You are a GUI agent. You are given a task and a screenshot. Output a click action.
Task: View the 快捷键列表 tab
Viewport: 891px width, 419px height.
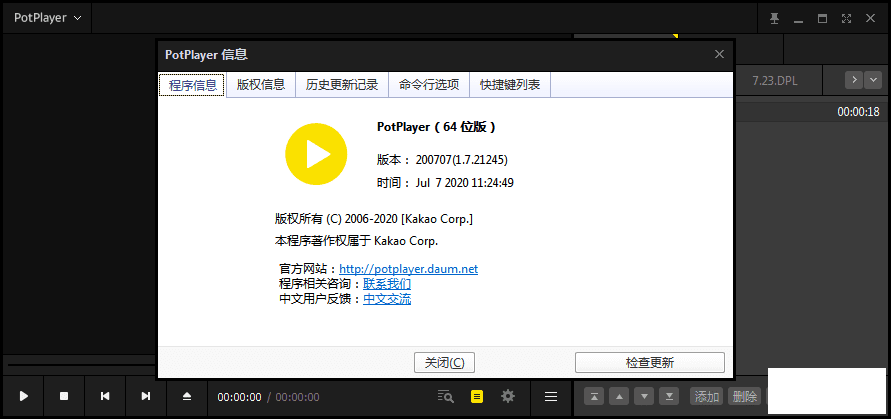[x=510, y=85]
